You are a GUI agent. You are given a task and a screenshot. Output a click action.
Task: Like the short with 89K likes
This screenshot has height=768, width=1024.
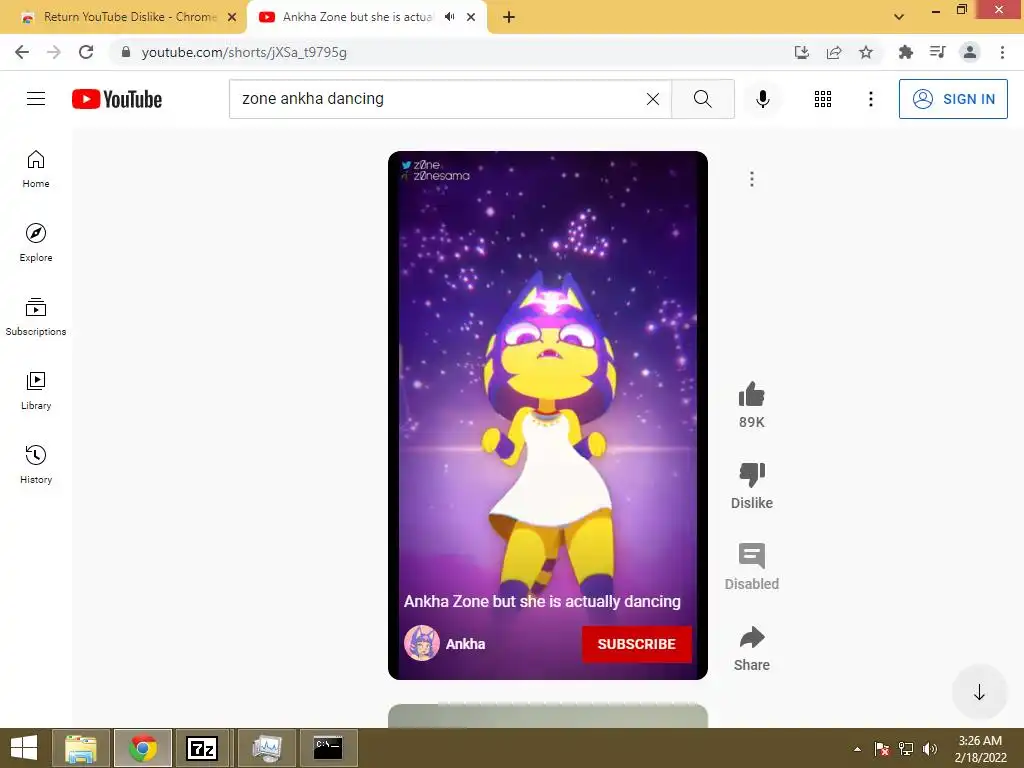point(752,394)
